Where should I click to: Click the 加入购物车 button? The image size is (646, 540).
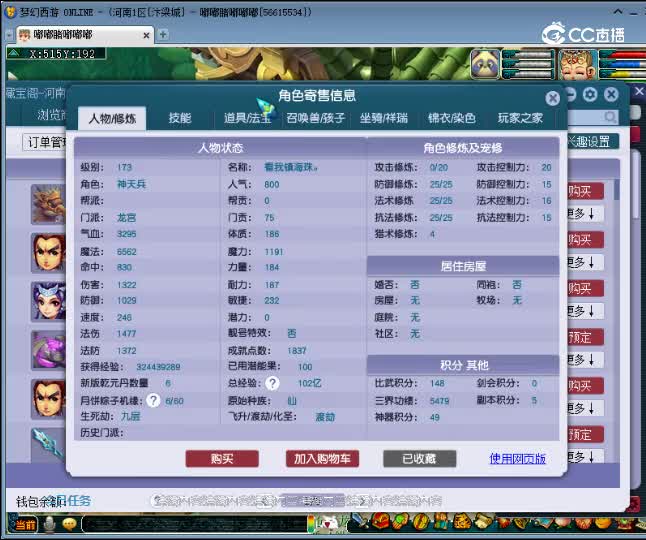coord(322,458)
